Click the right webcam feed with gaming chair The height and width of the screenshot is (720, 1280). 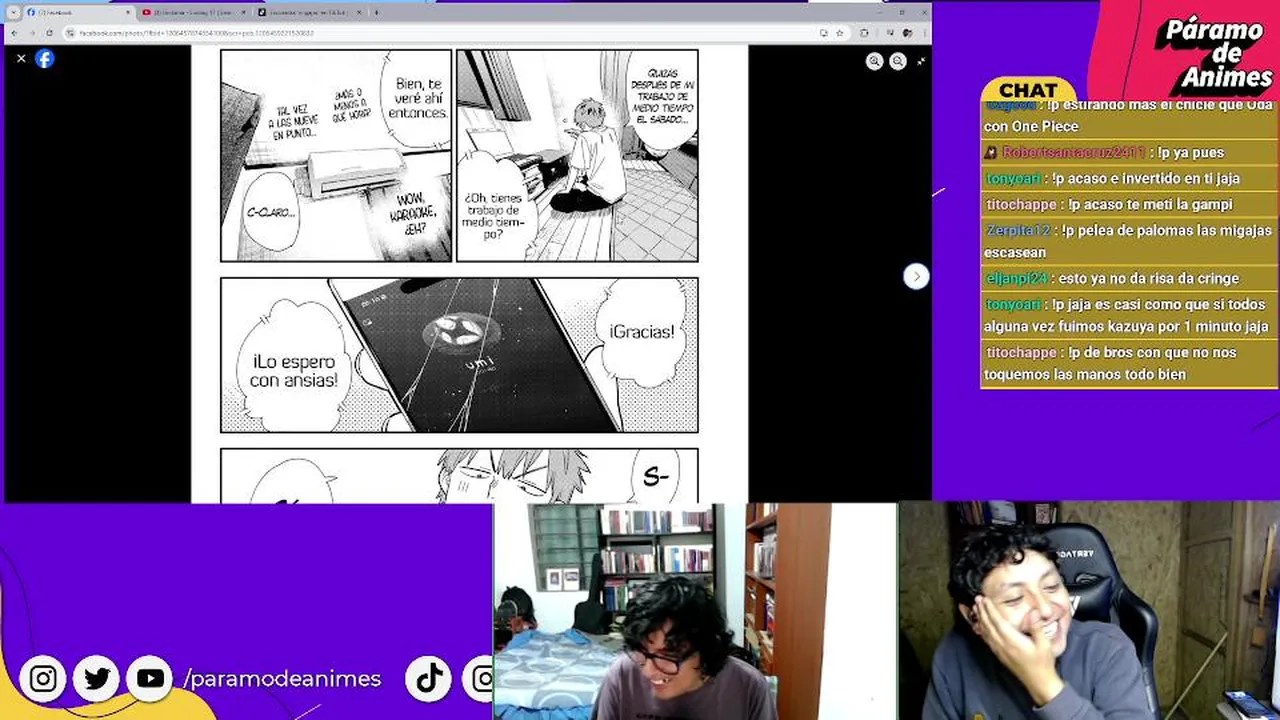tap(1089, 612)
